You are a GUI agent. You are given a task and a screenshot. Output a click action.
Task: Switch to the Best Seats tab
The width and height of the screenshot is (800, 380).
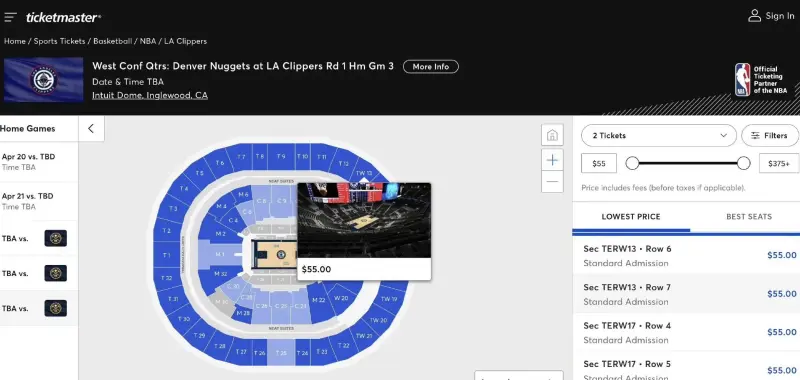coord(748,217)
